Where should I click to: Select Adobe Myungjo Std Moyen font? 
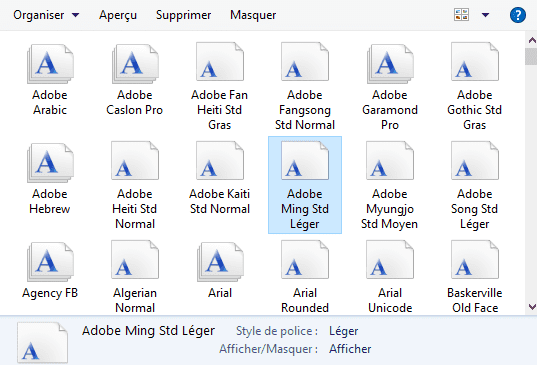coord(390,186)
